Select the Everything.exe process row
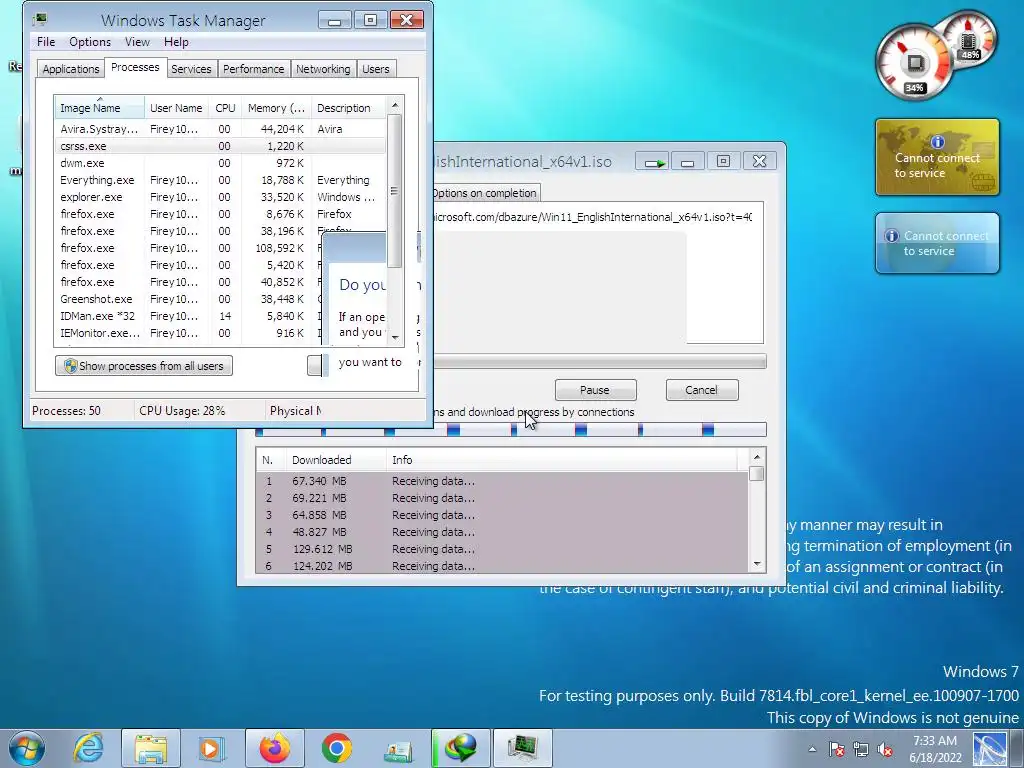The image size is (1024, 768). click(221, 180)
